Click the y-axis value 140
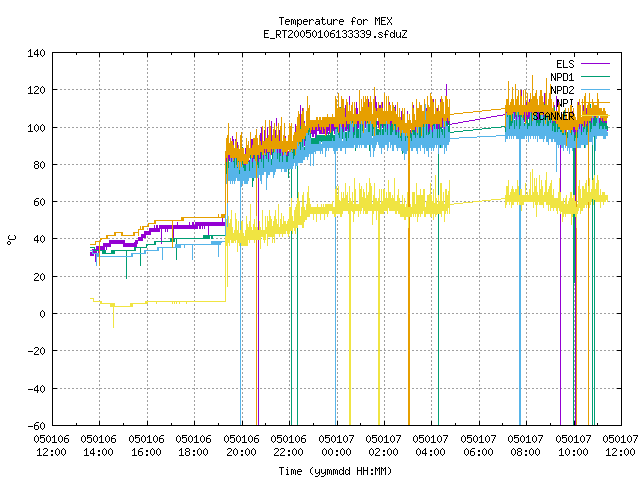Image resolution: width=640 pixels, height=480 pixels. (x=36, y=53)
